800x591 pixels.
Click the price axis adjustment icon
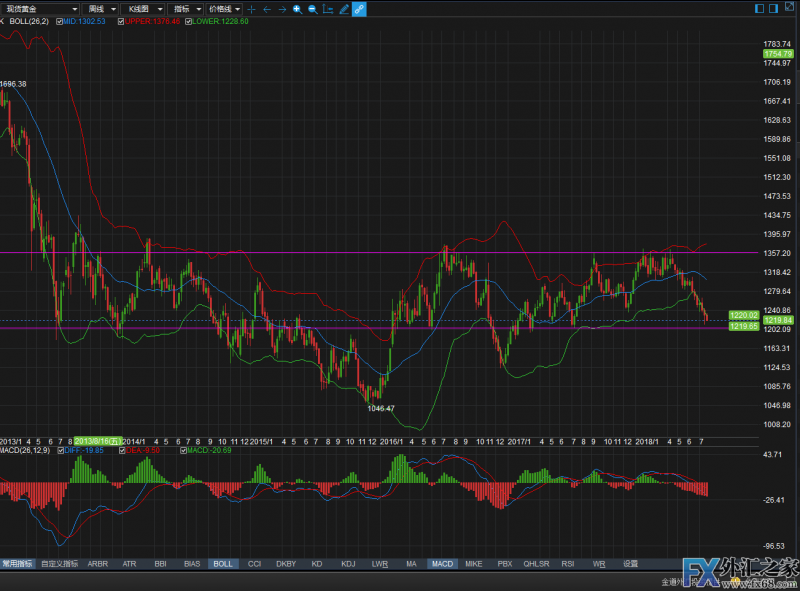(328, 8)
